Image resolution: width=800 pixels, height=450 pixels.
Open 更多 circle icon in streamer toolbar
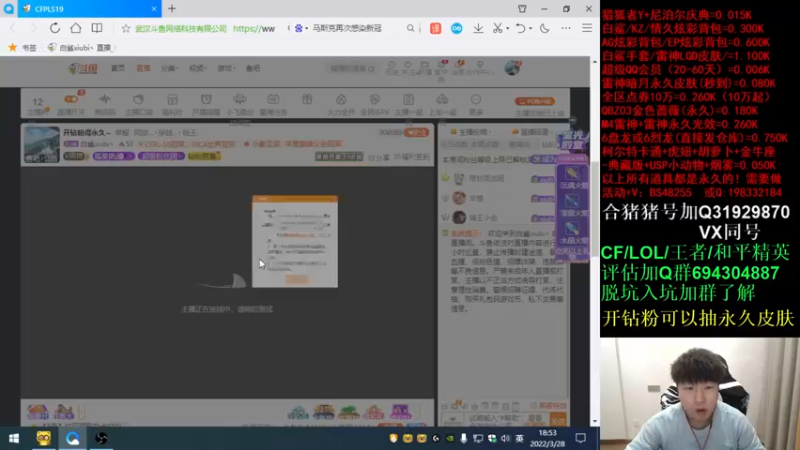click(476, 104)
